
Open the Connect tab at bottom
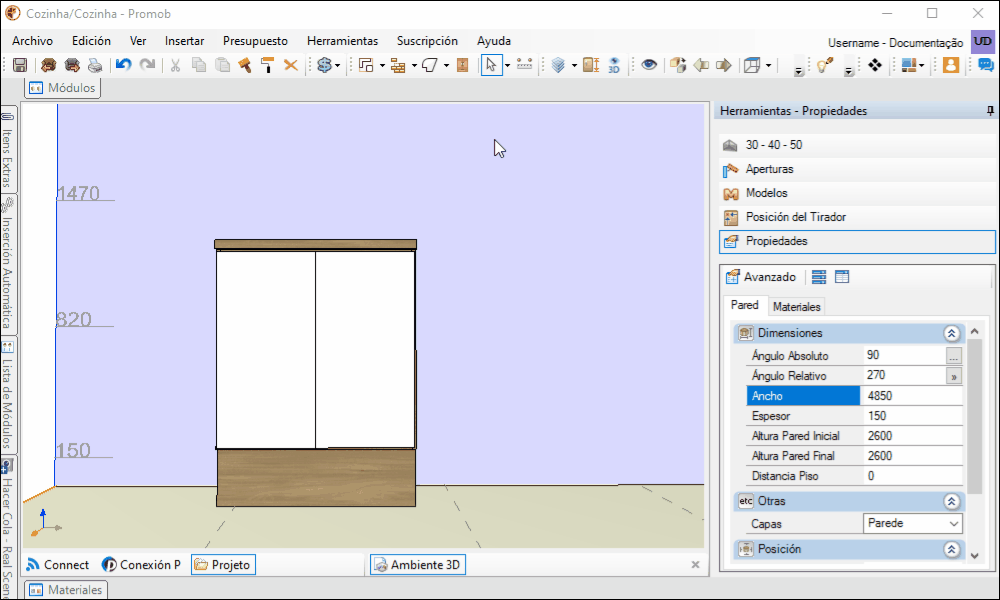(57, 565)
